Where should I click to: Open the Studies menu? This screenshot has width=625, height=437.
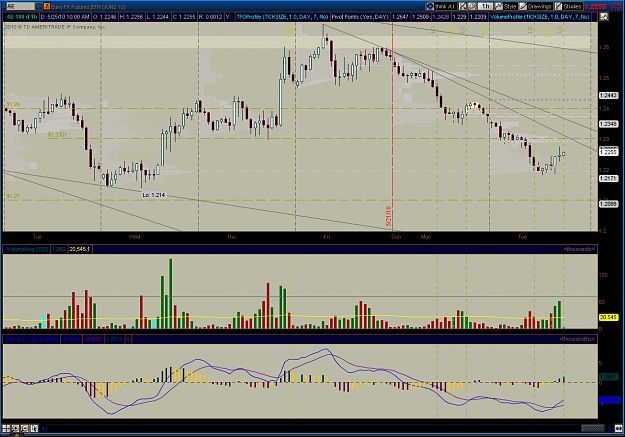(x=568, y=6)
